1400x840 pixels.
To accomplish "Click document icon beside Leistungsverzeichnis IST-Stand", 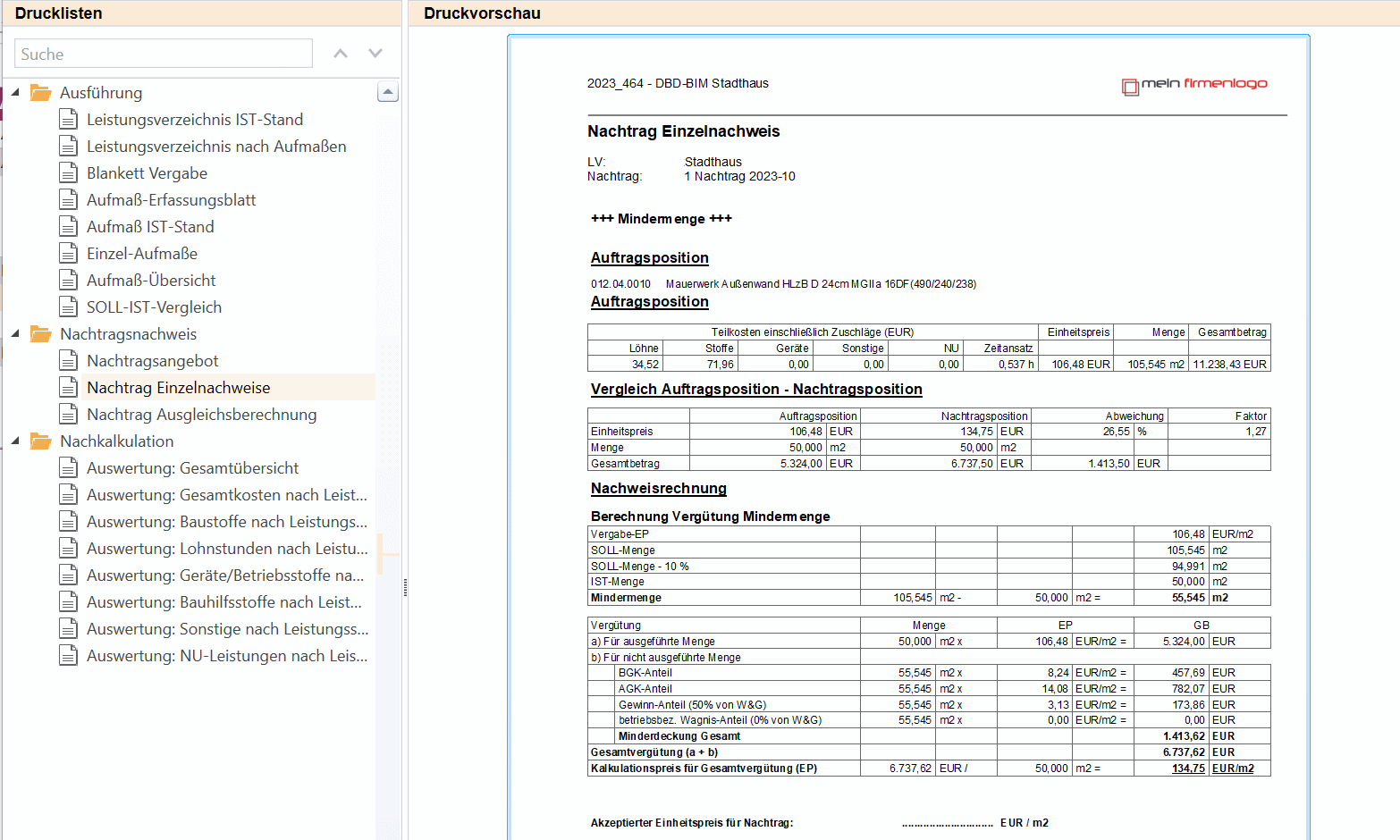I will pyautogui.click(x=68, y=119).
